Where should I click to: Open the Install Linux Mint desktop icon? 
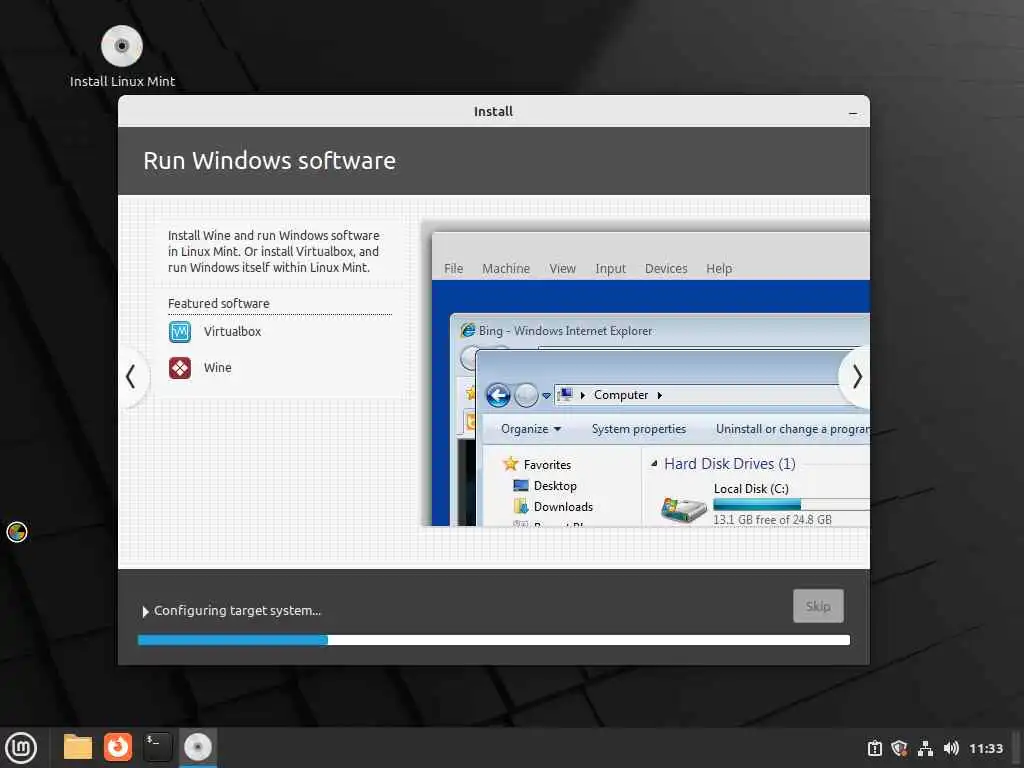coord(122,56)
